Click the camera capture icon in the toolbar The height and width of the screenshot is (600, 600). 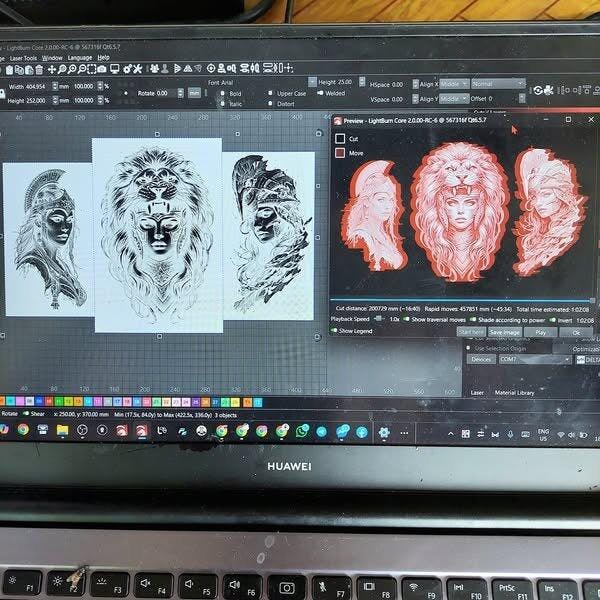click(102, 69)
